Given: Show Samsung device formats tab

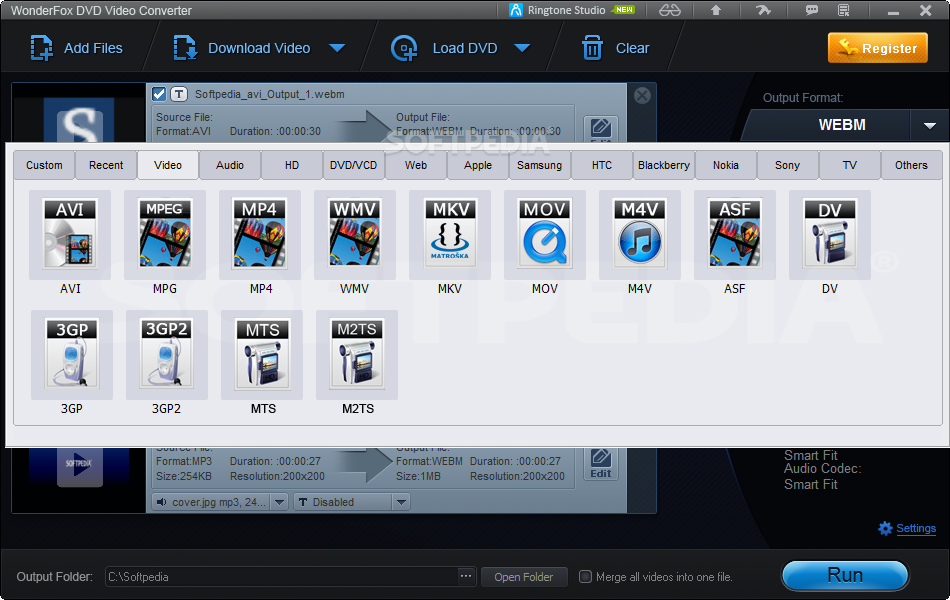Looking at the screenshot, I should (x=540, y=165).
